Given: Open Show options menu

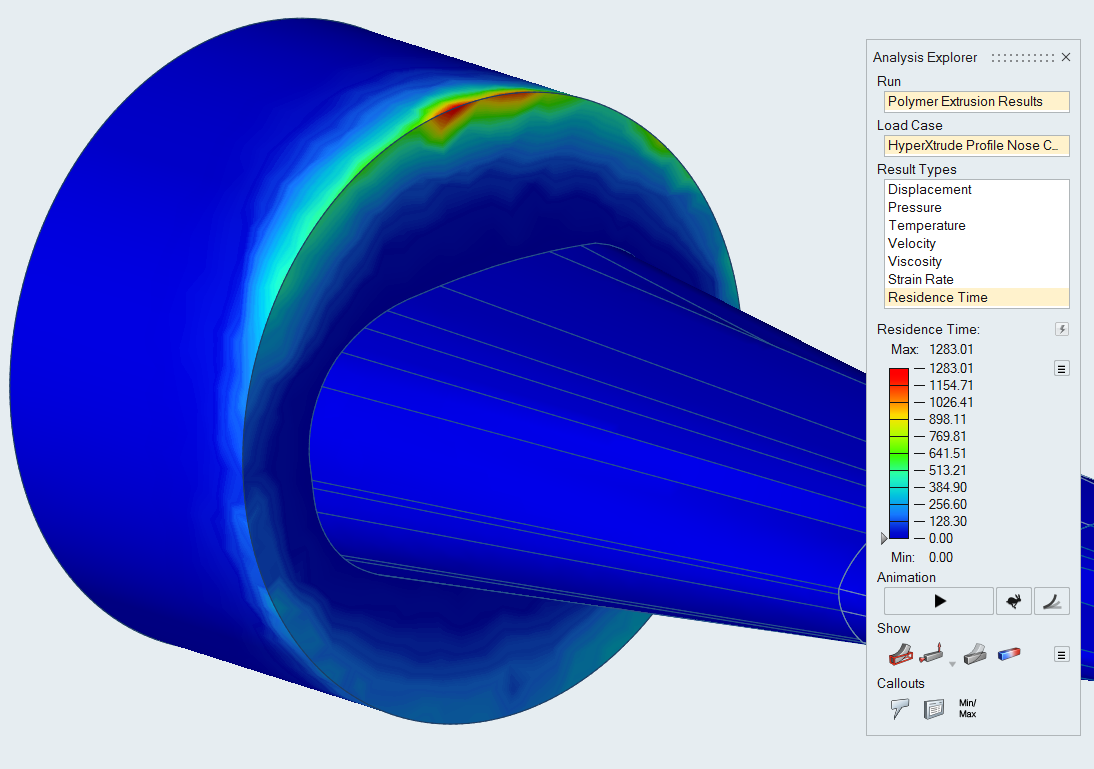Looking at the screenshot, I should (x=1062, y=655).
